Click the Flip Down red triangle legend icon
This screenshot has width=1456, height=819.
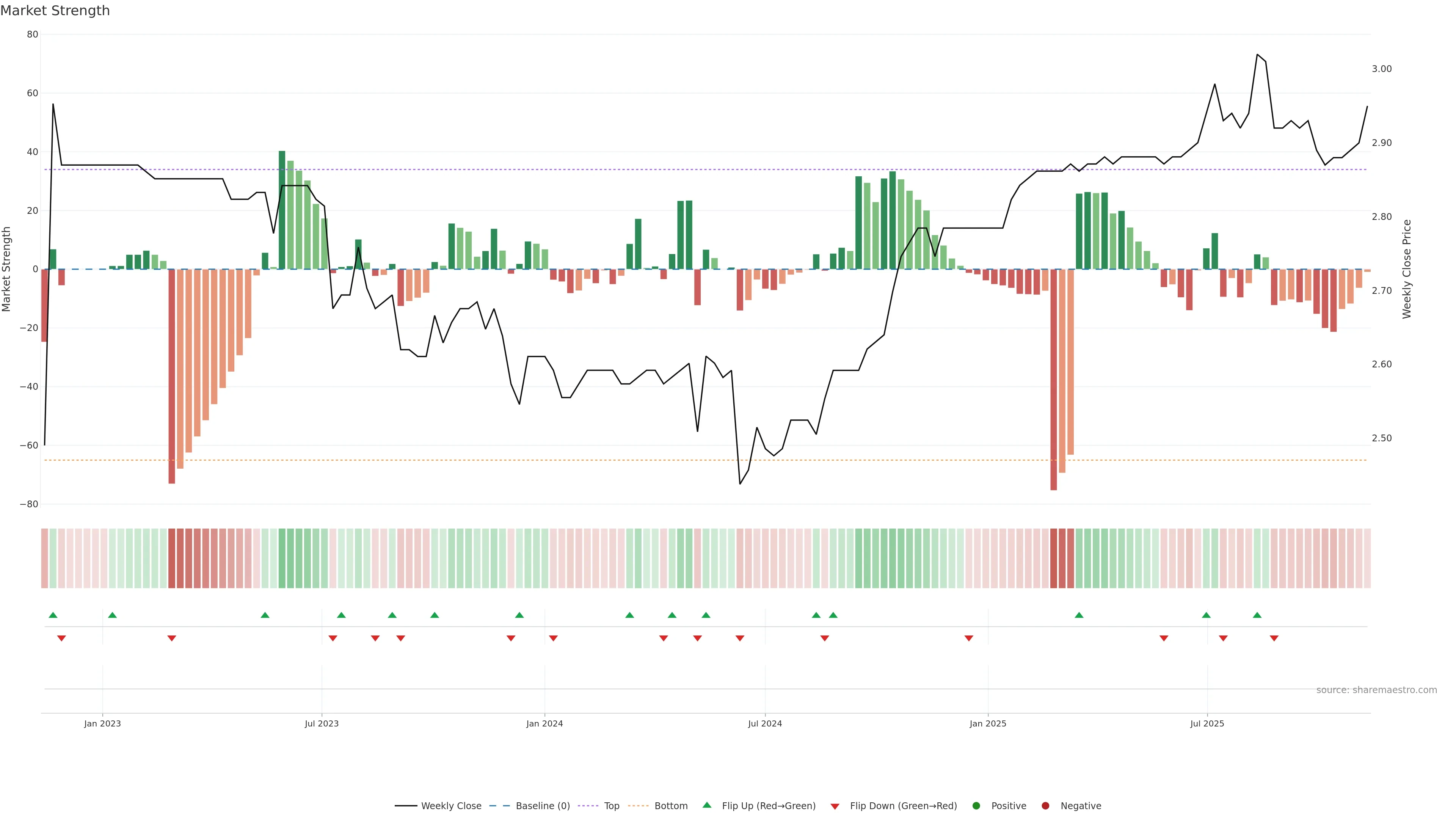[835, 806]
